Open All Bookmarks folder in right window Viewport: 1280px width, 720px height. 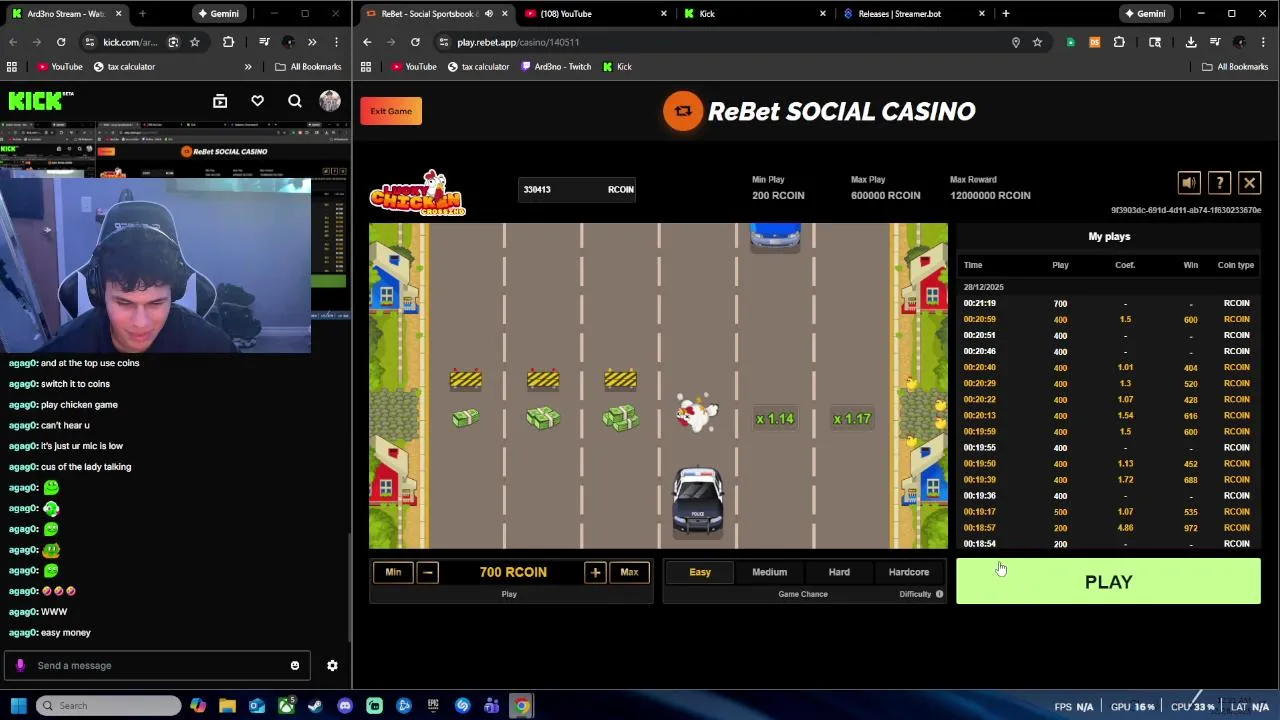pyautogui.click(x=1235, y=67)
